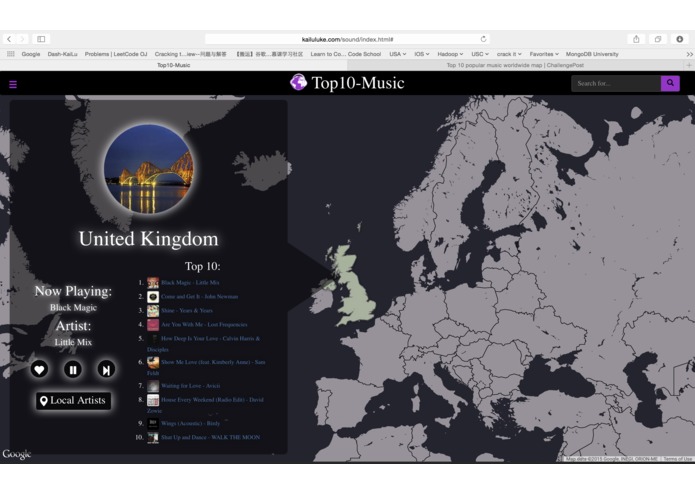The height and width of the screenshot is (494, 695).
Task: Open the Dash-KaiLu bookmark
Action: coord(62,54)
